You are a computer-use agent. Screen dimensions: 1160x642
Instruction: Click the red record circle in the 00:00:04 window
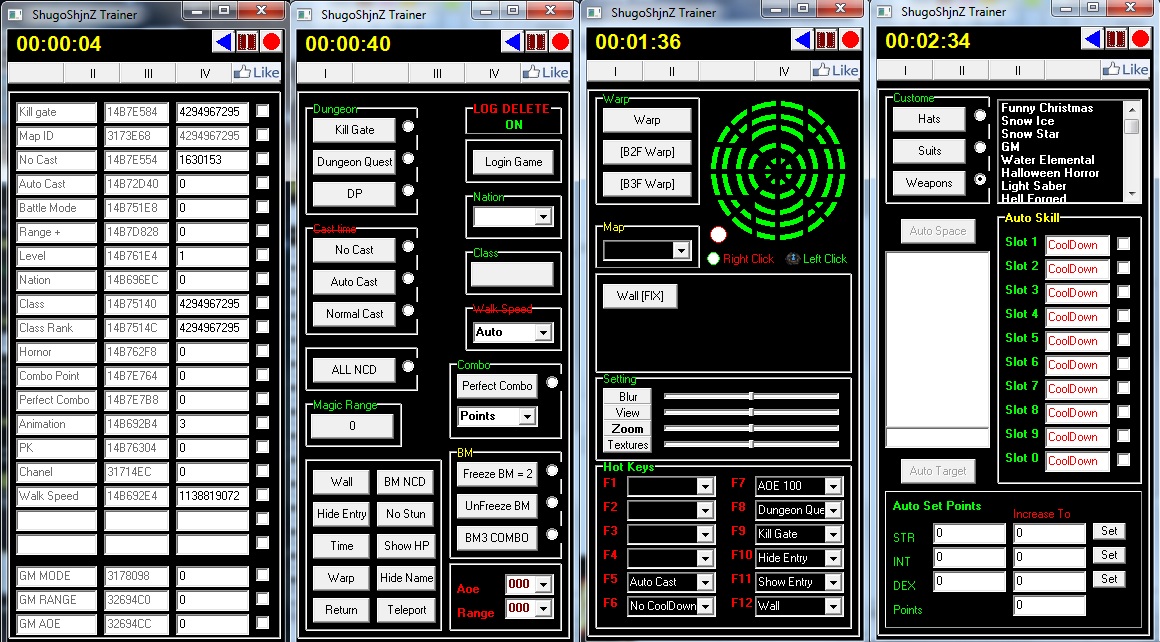[x=272, y=41]
